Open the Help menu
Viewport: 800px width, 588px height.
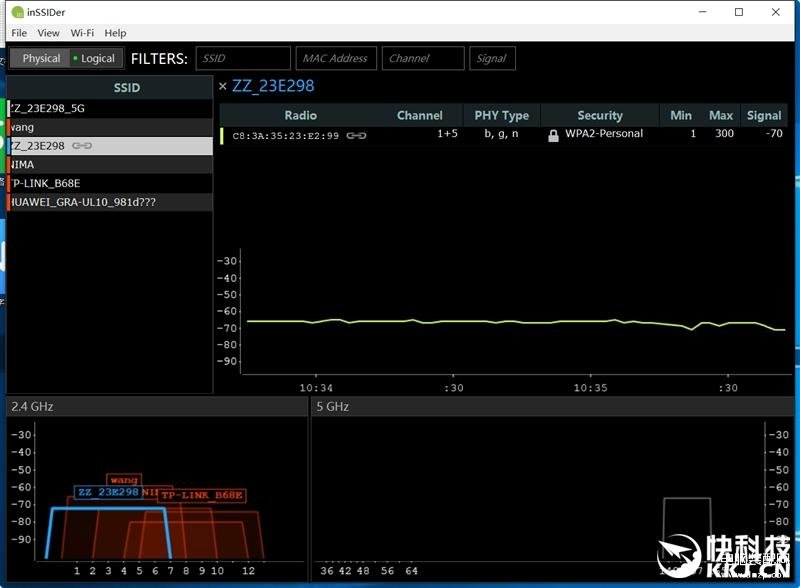click(115, 33)
